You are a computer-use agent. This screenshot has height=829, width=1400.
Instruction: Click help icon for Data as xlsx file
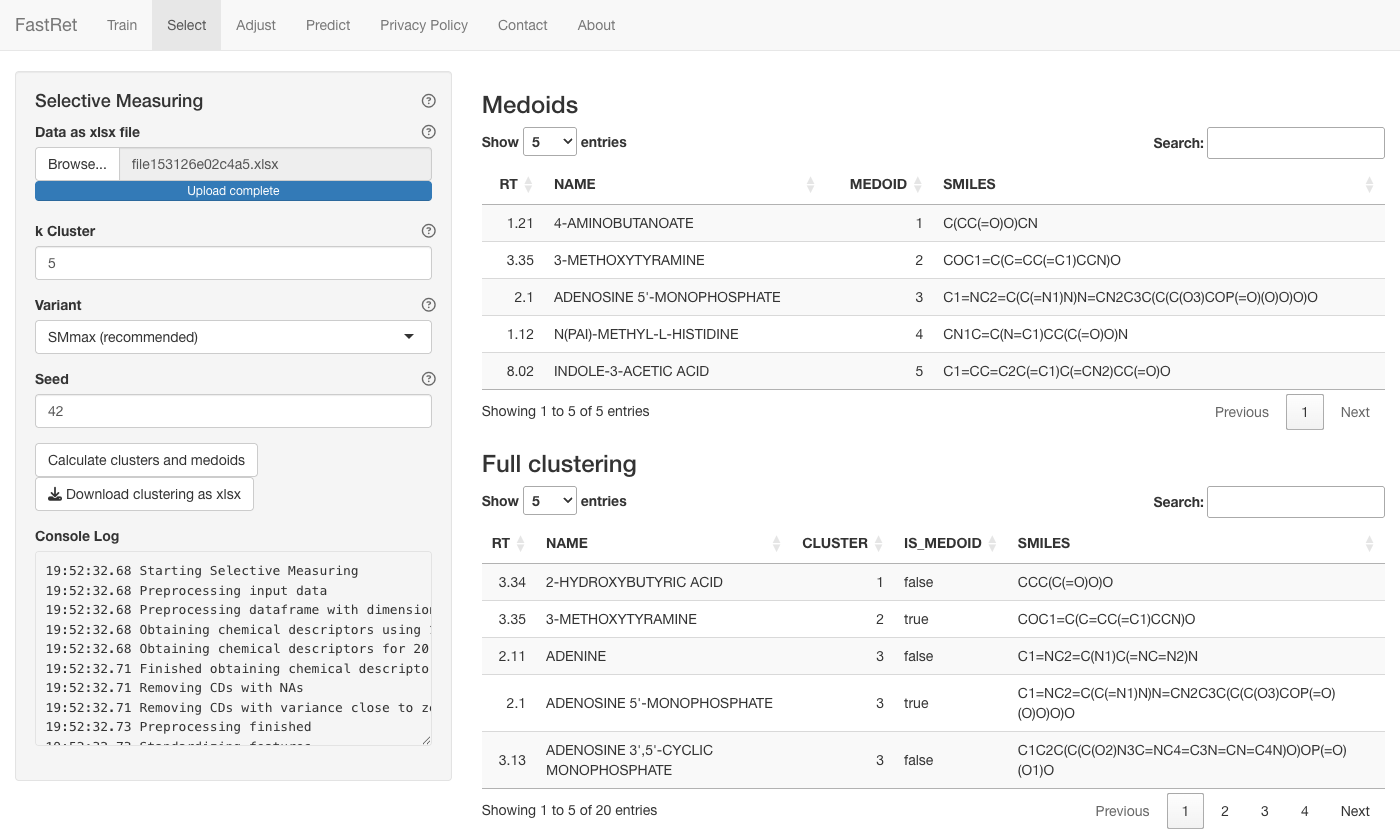pyautogui.click(x=429, y=132)
